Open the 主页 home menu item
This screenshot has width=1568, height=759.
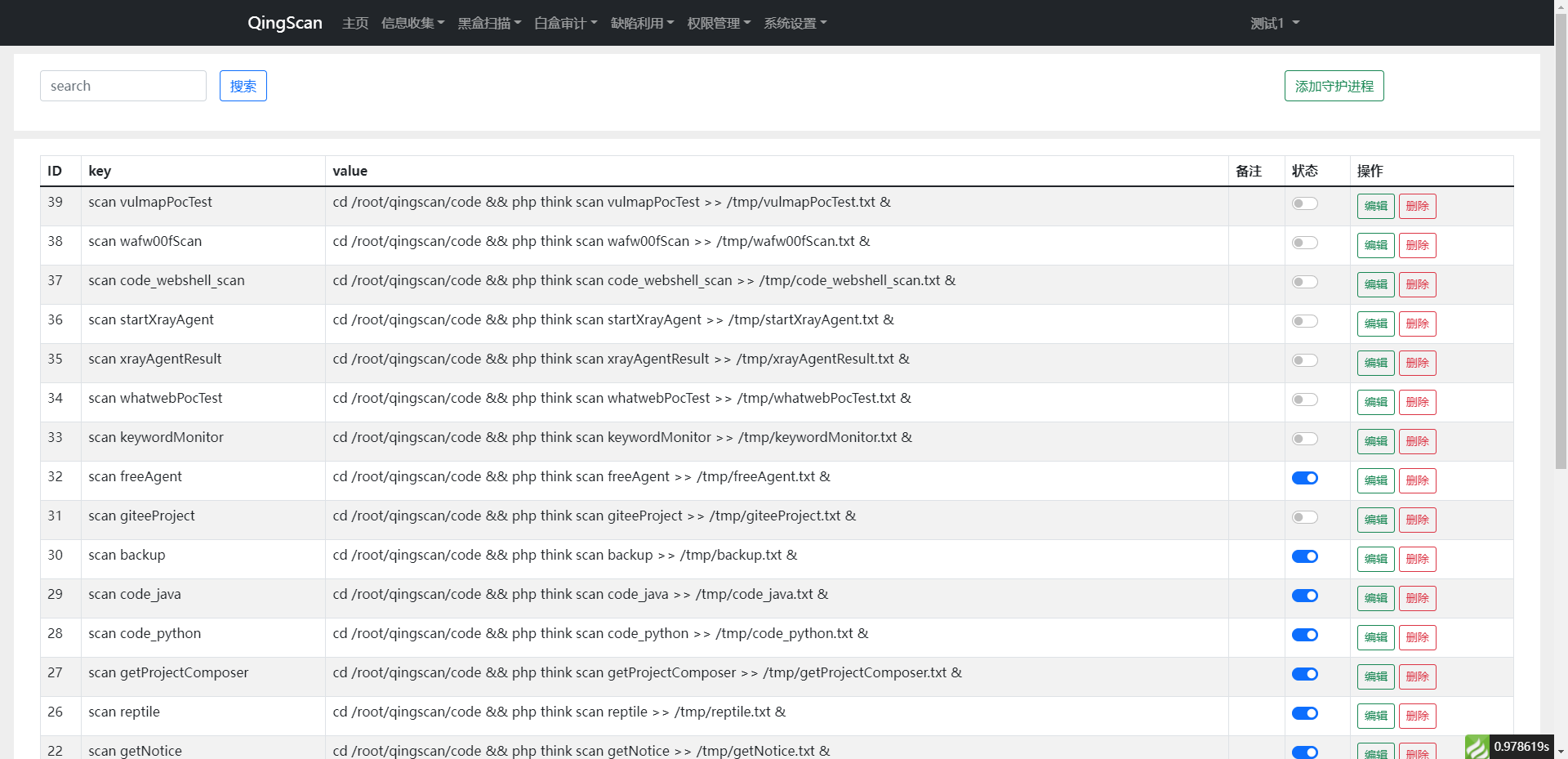pos(355,23)
